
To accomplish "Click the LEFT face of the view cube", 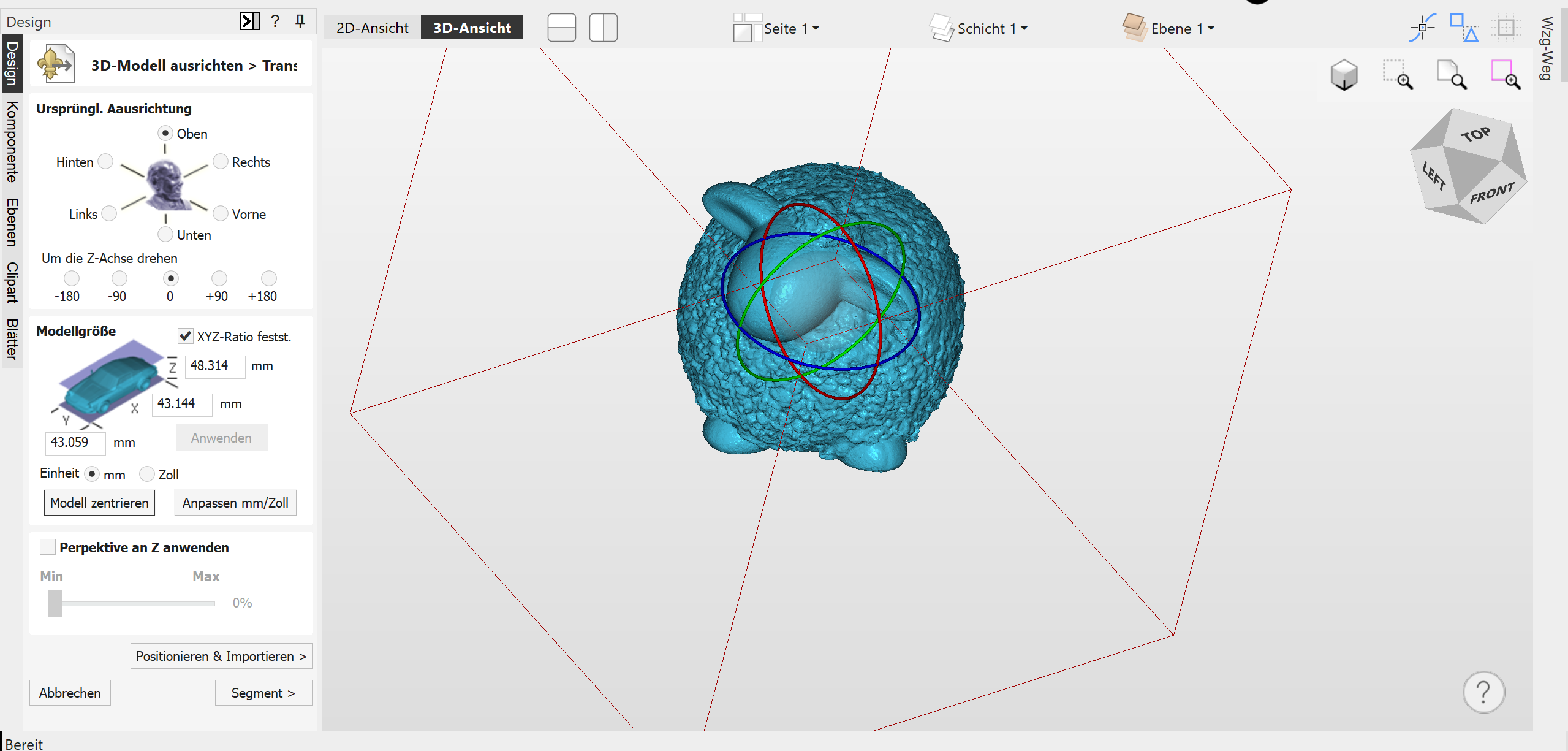I will point(1433,177).
